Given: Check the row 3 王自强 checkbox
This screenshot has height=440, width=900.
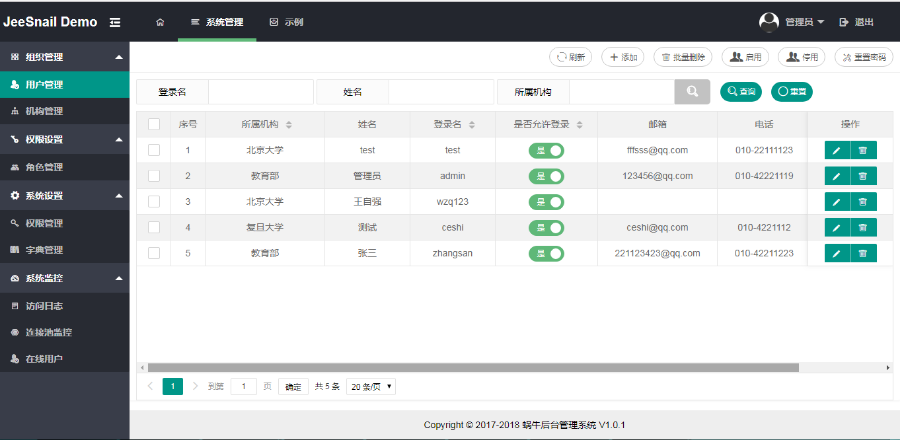Looking at the screenshot, I should coord(154,202).
